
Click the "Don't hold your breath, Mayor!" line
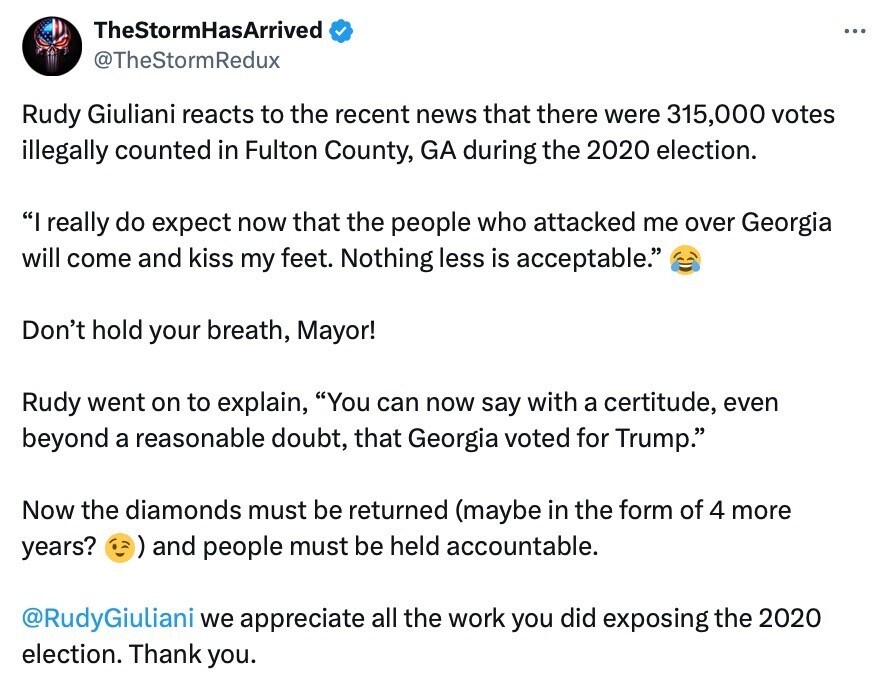[x=199, y=329]
